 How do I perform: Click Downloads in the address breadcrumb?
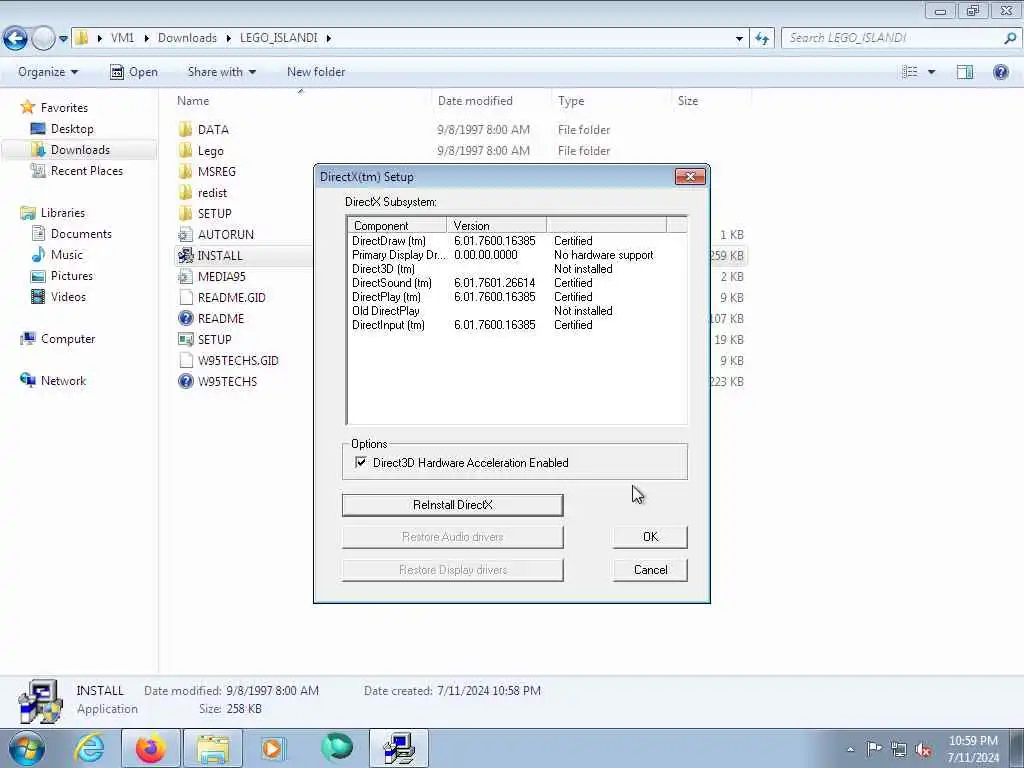pos(187,38)
